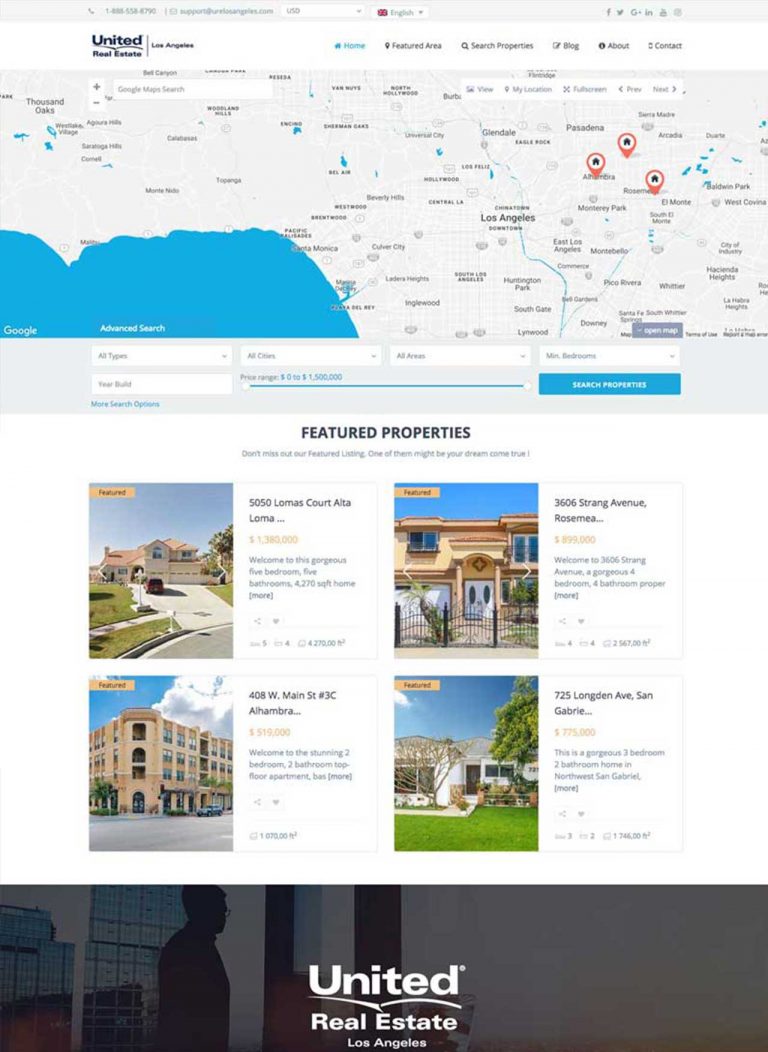Expand the All Types dropdown
The image size is (768, 1052).
tap(162, 356)
